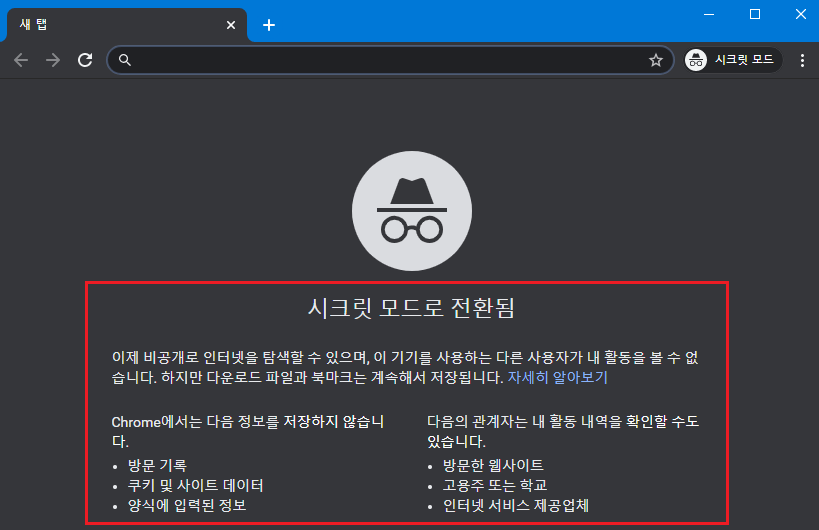This screenshot has width=819, height=530.
Task: Click the 인터넷 서비스 제공업체 list item
Action: pos(516,505)
